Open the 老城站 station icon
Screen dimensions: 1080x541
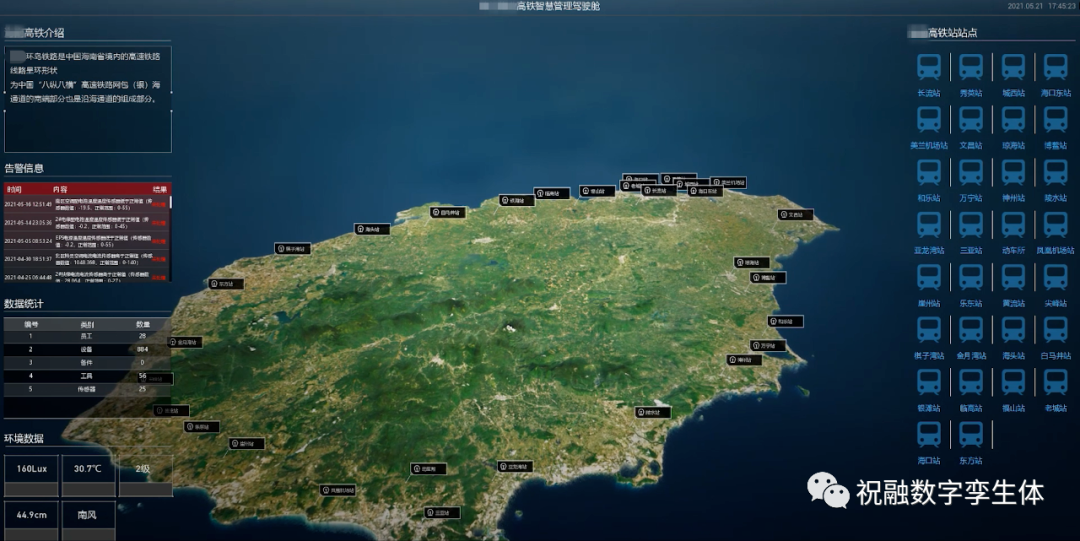coord(1055,383)
